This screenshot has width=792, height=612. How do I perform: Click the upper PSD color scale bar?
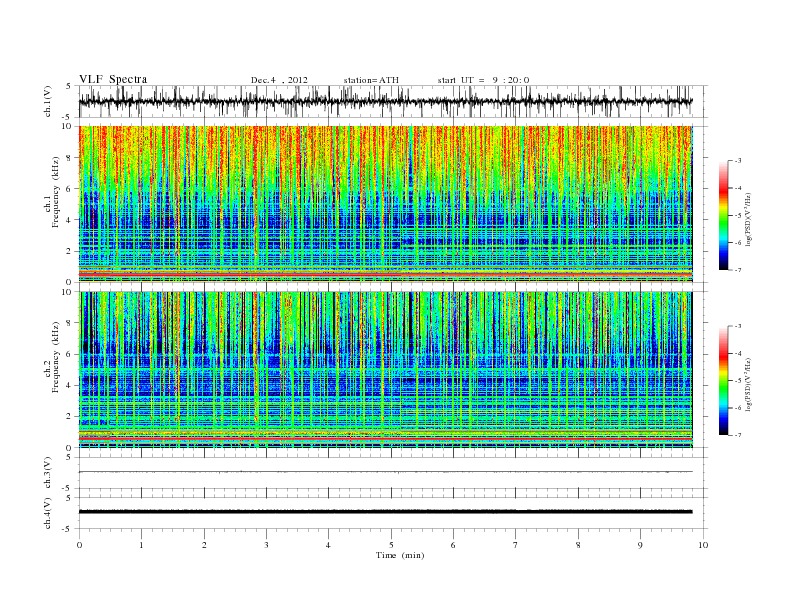[723, 215]
